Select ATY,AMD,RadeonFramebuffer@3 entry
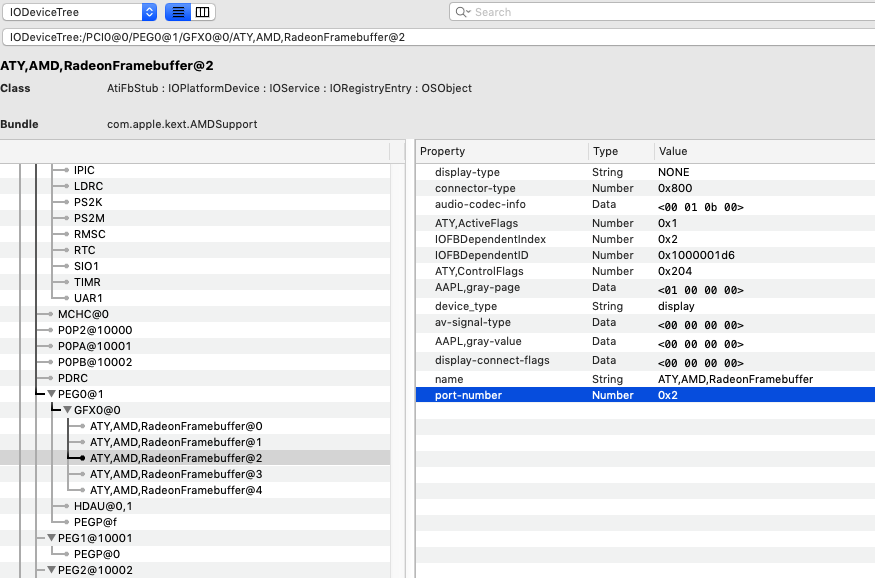The image size is (875, 578). [x=175, y=474]
